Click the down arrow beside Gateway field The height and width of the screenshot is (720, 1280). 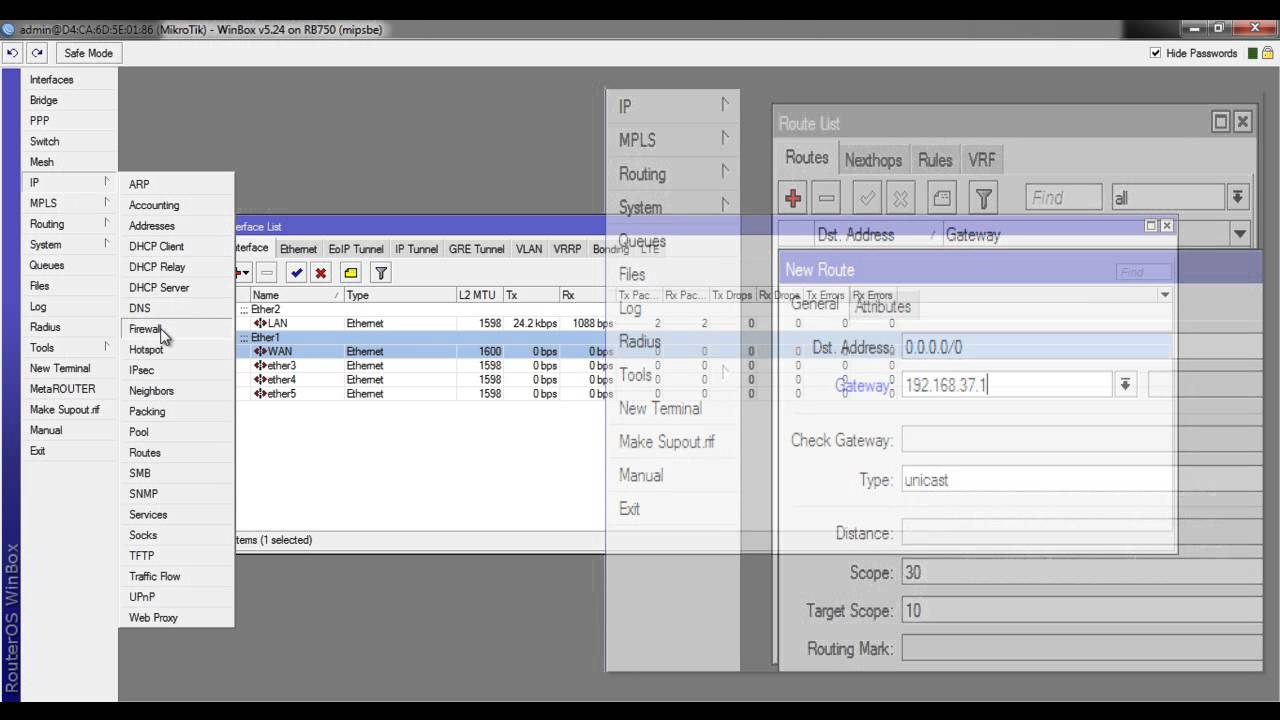1126,385
